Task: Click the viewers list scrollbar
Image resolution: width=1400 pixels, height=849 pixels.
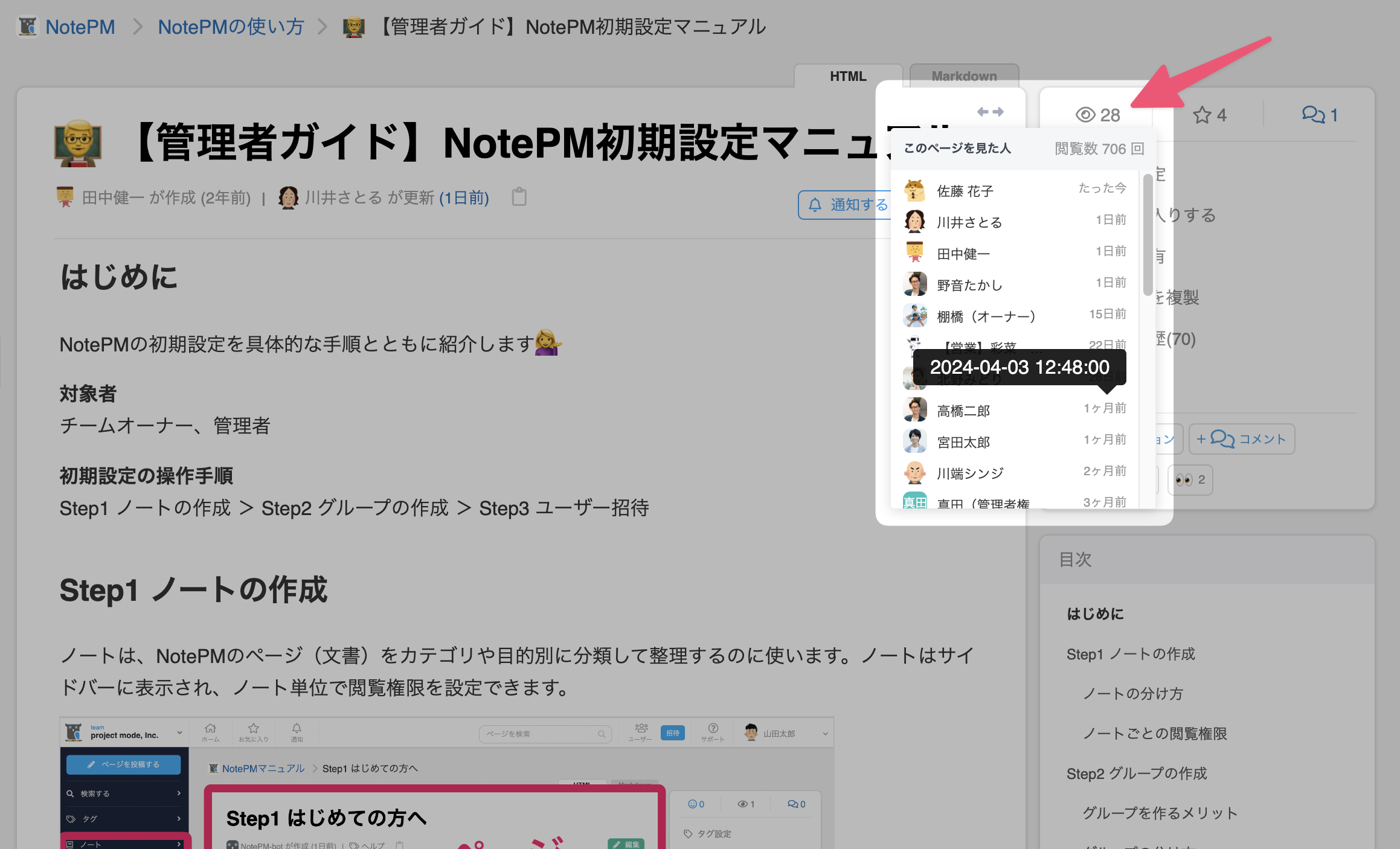Action: (1148, 235)
